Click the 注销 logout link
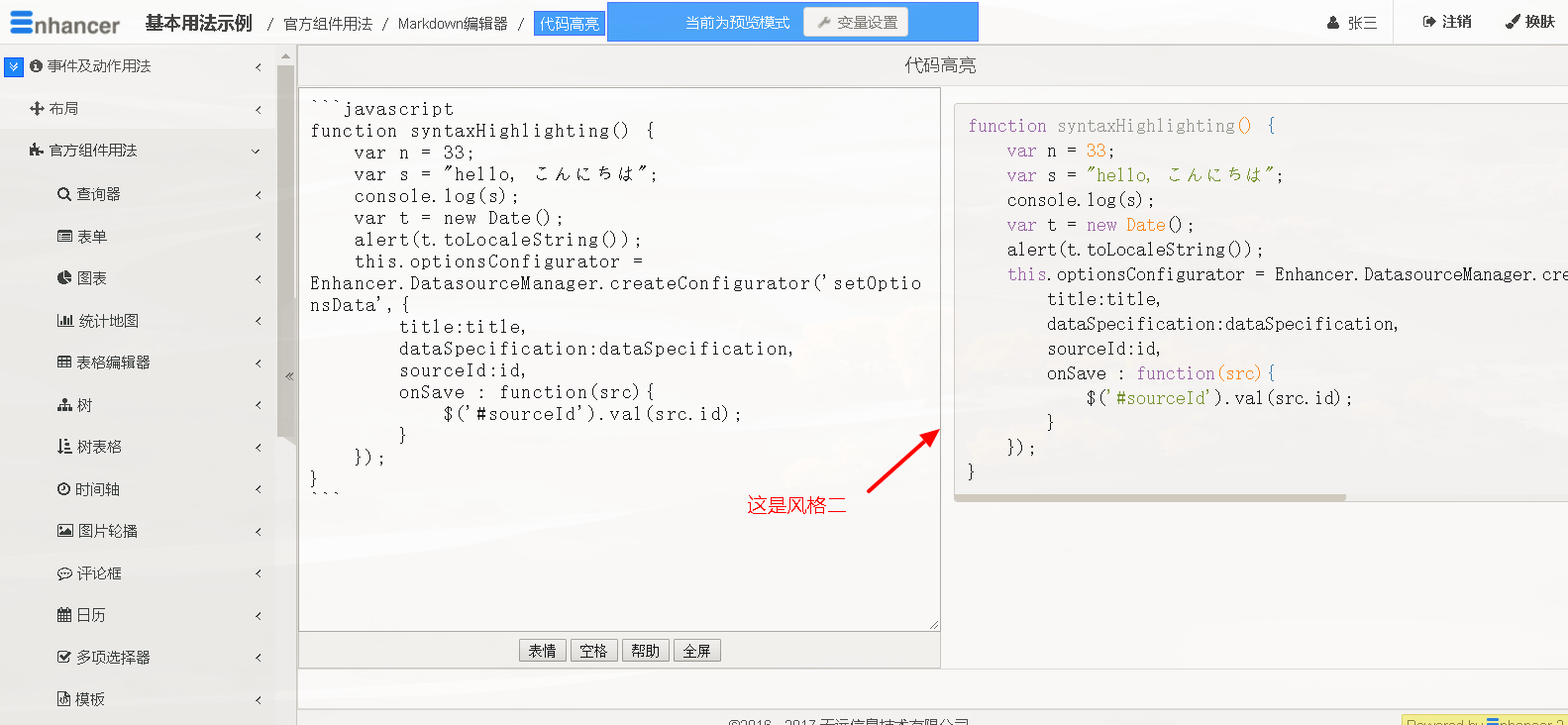 [x=1447, y=22]
